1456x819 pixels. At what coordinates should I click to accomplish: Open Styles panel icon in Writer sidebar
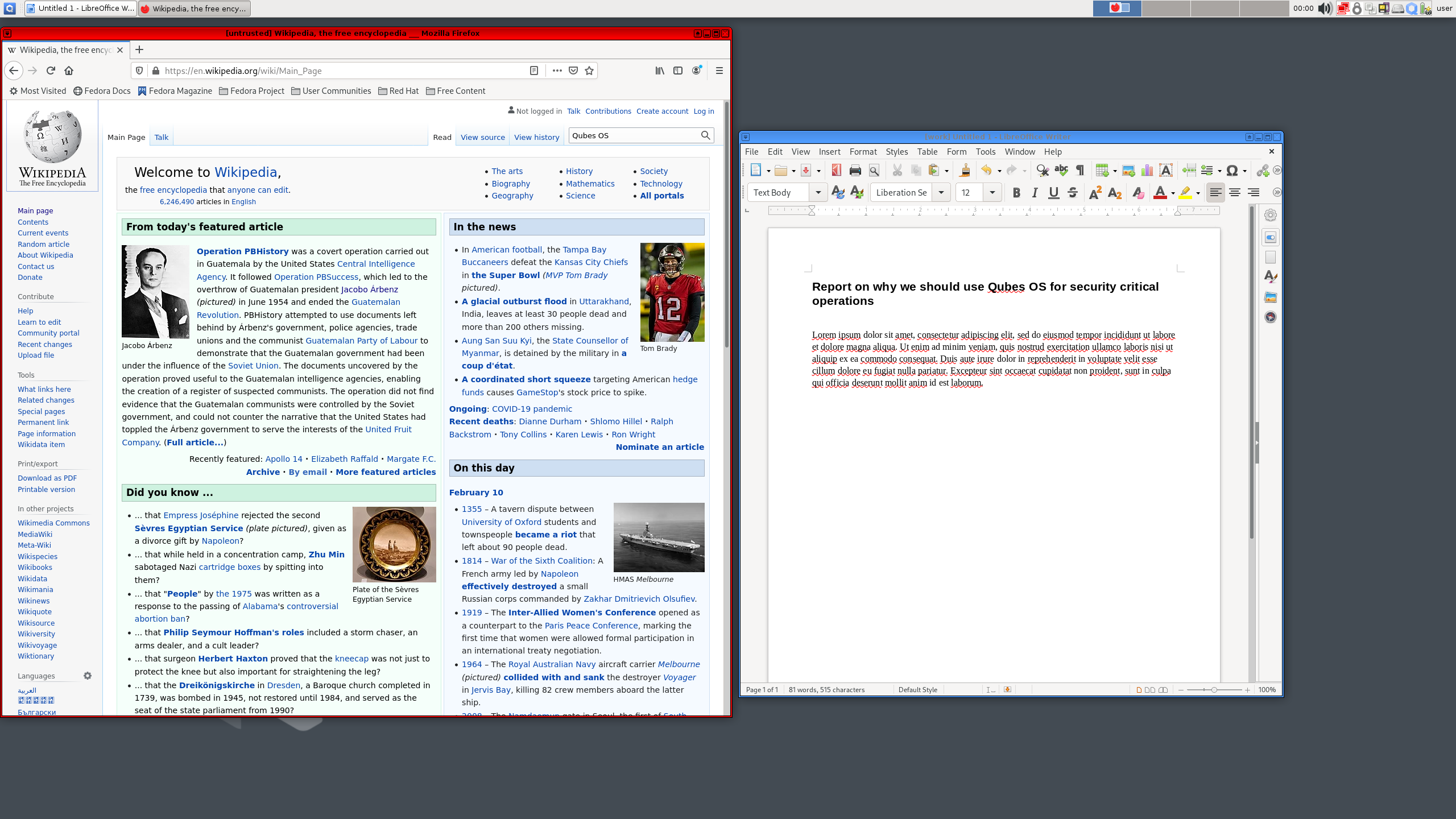pos(1271,277)
